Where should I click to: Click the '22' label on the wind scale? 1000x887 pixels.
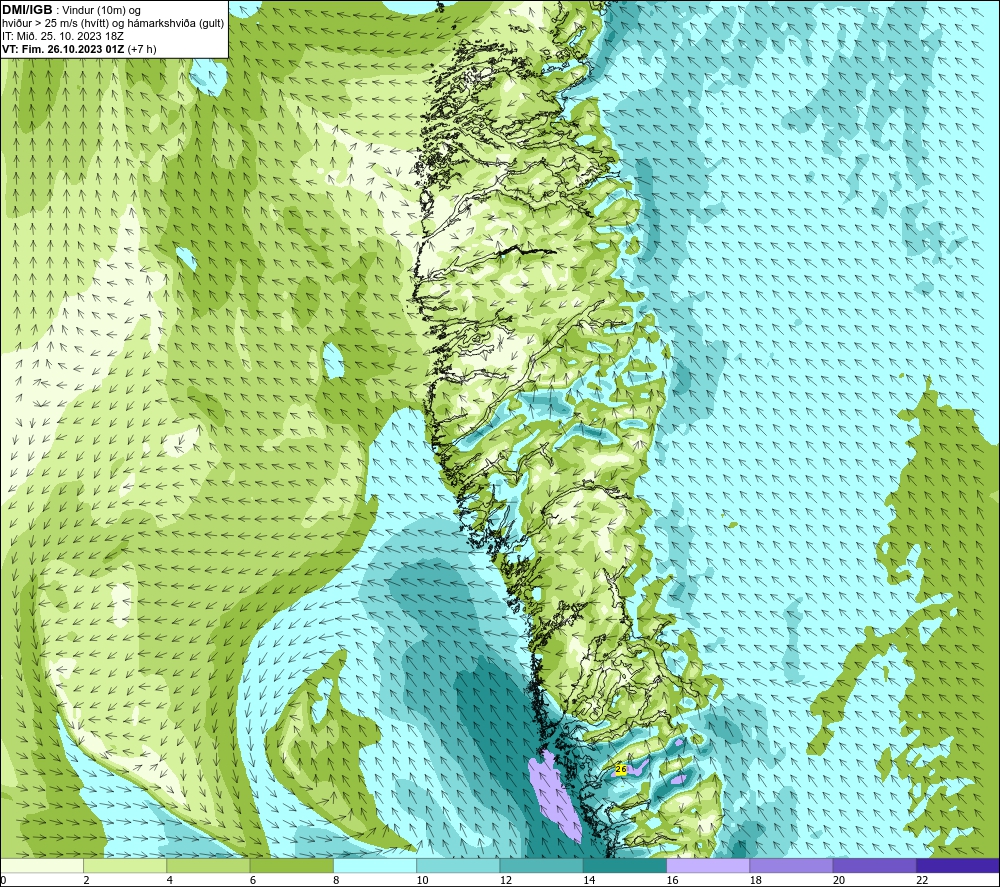(923, 881)
